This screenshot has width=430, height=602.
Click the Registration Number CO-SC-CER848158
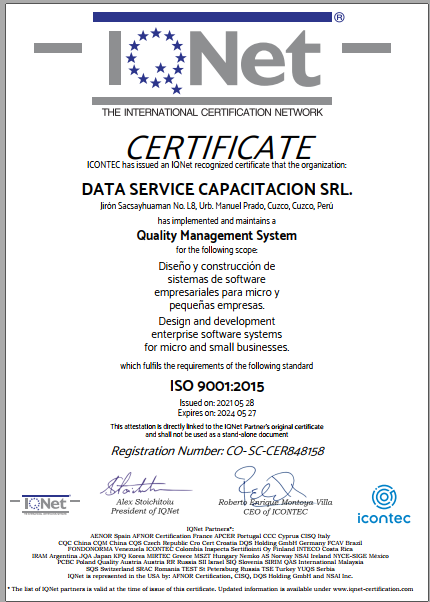(x=218, y=451)
